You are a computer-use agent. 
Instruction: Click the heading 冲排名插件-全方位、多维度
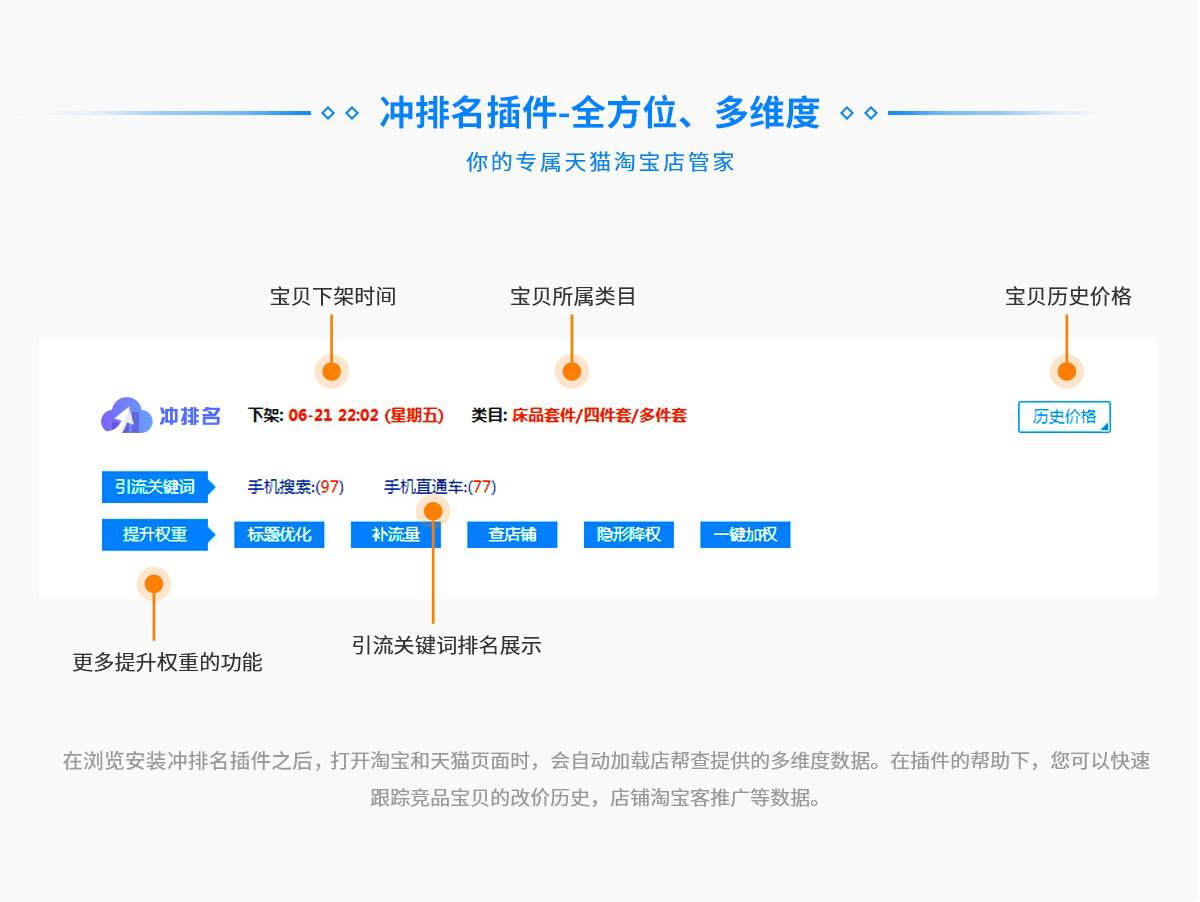pyautogui.click(x=600, y=113)
